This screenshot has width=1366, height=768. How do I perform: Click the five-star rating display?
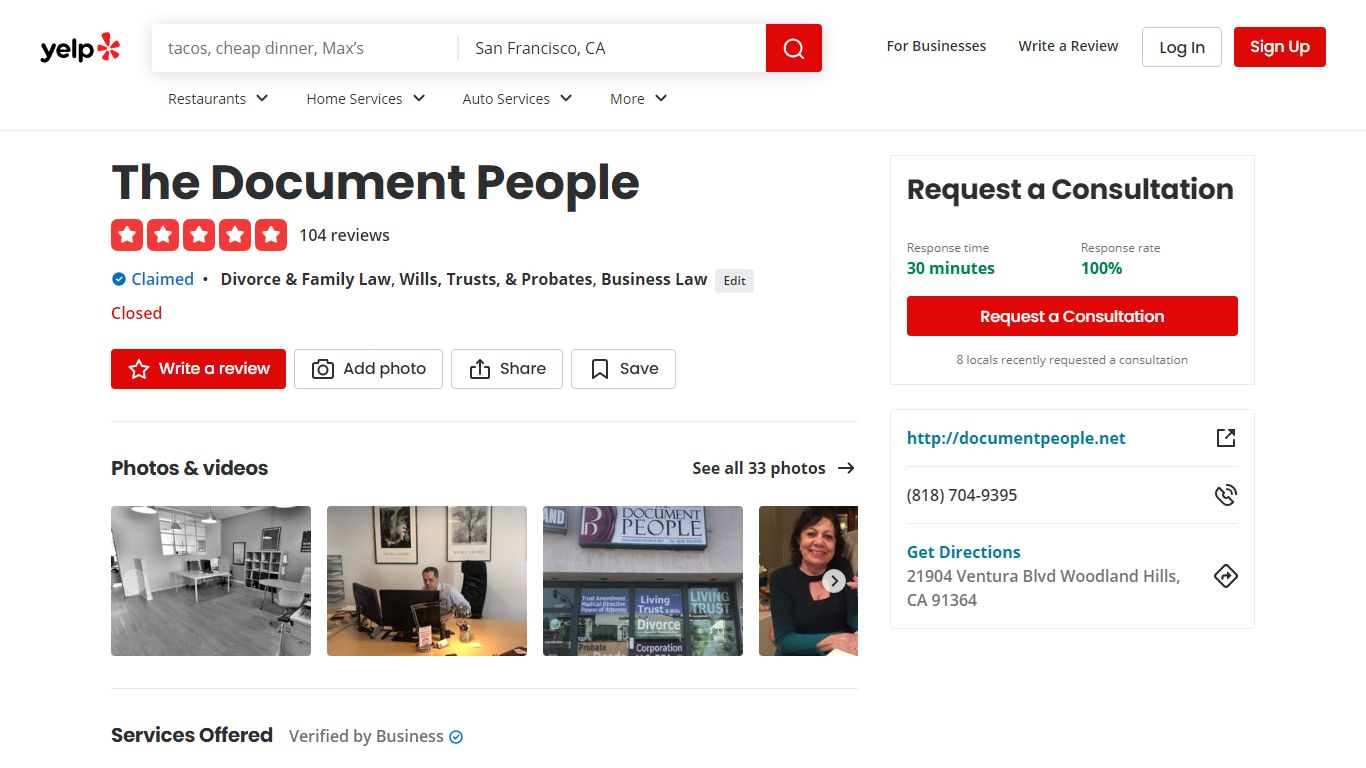pos(199,235)
